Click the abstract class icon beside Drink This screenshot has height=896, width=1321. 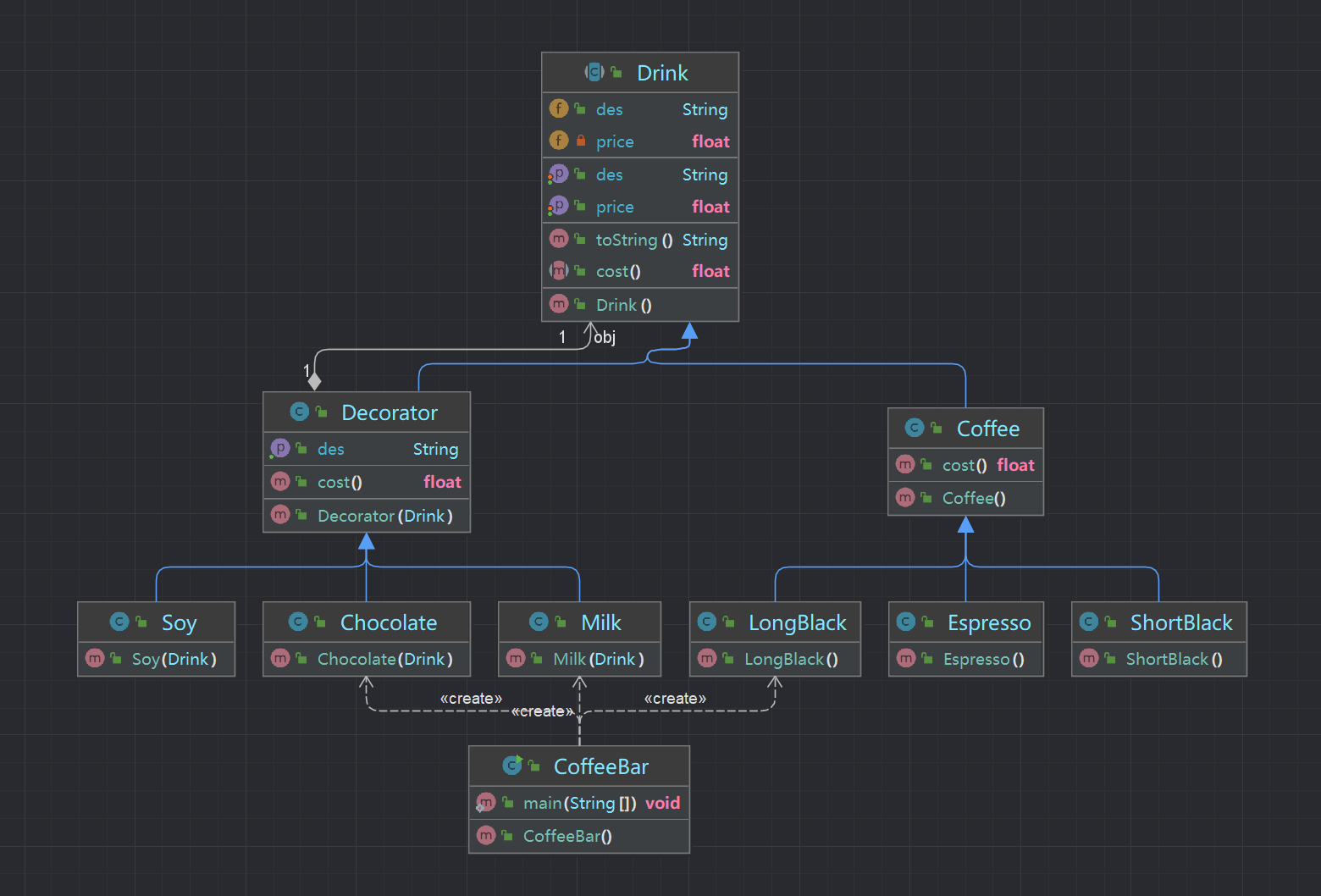pos(594,73)
